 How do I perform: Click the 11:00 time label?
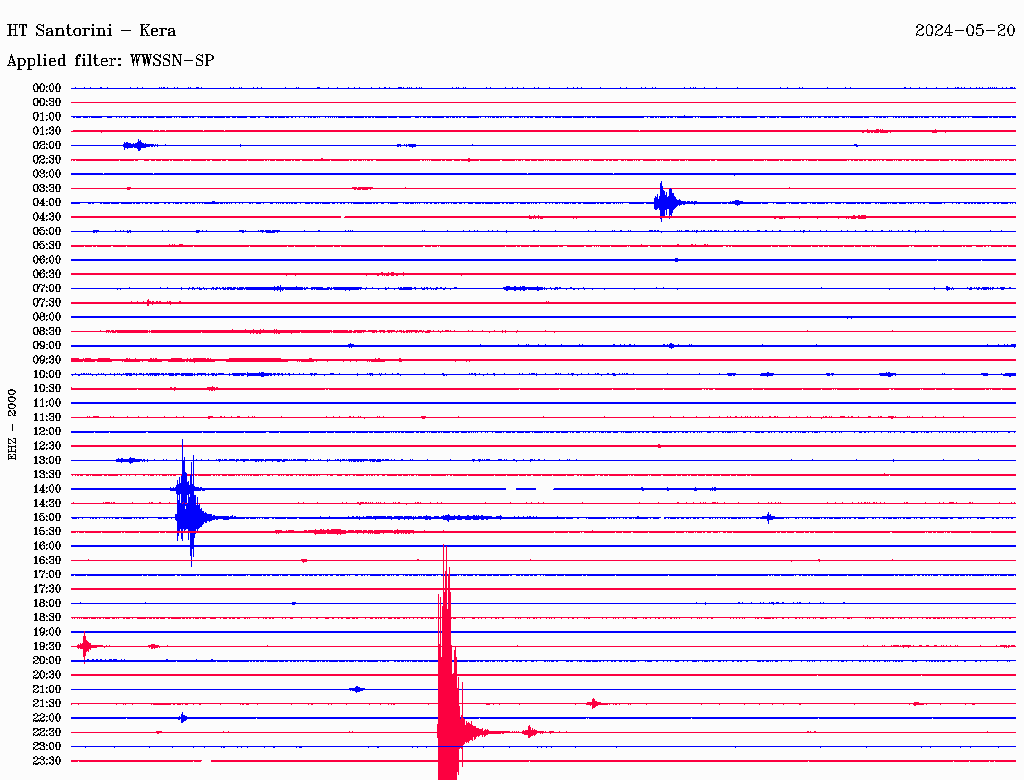47,403
